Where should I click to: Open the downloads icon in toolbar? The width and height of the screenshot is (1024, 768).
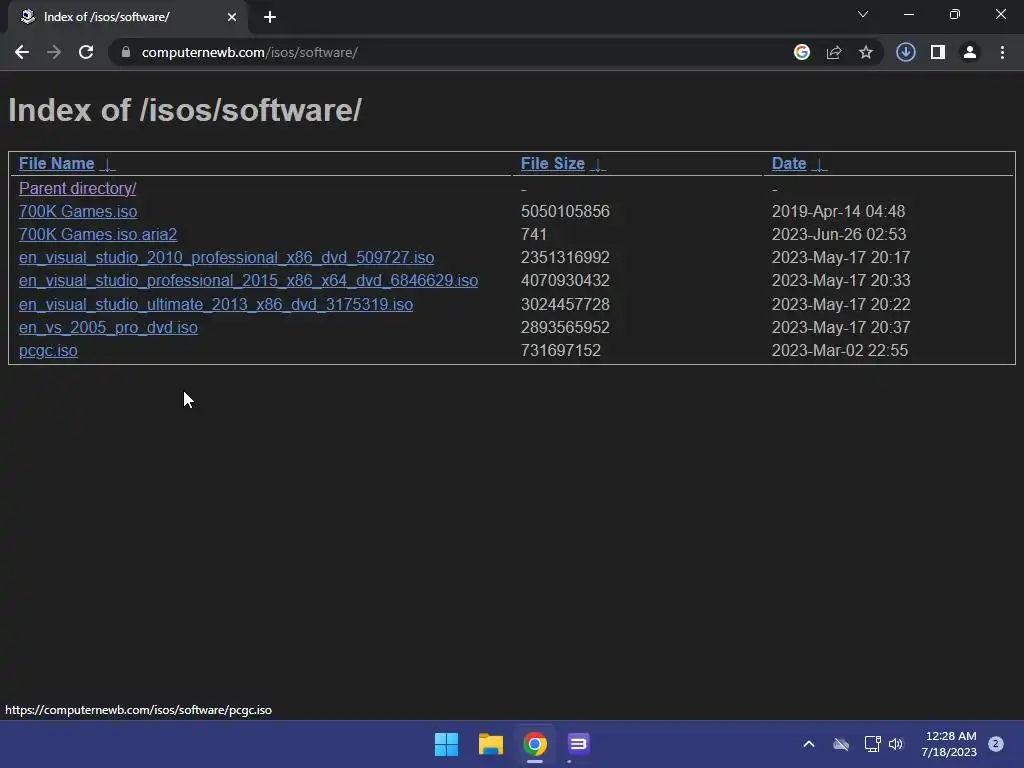pyautogui.click(x=906, y=52)
